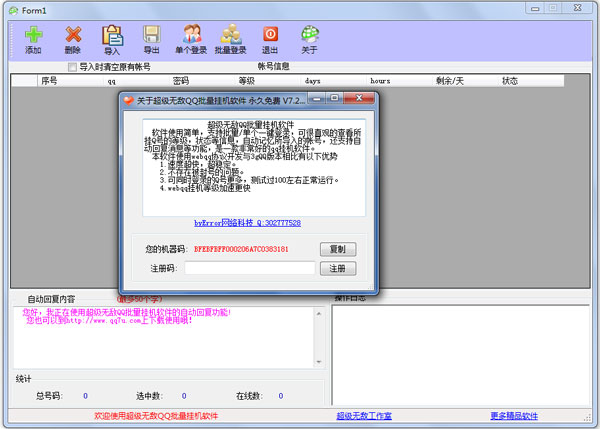Screen dimensions: 600x429
Task: Open the 更多精品软件 link
Action: pos(513,416)
